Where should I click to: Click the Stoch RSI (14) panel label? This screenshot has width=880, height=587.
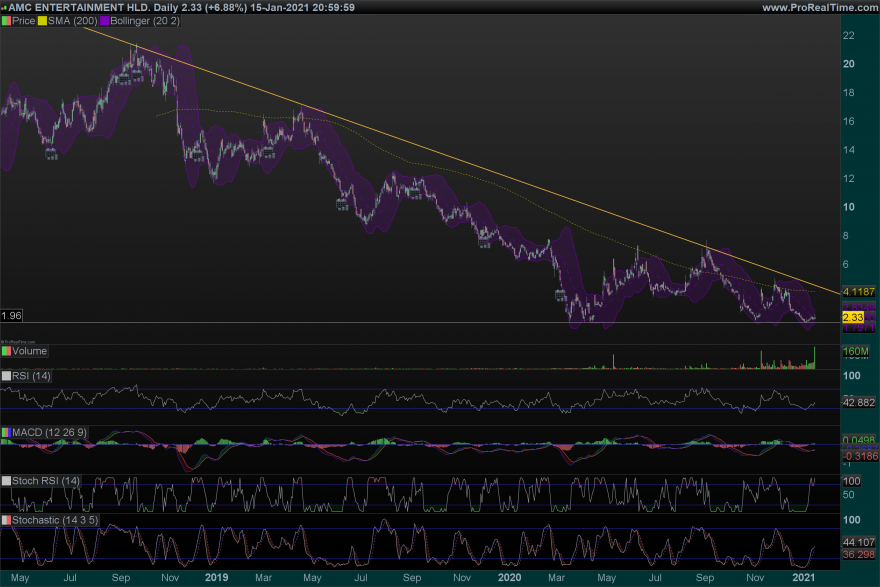(x=46, y=481)
